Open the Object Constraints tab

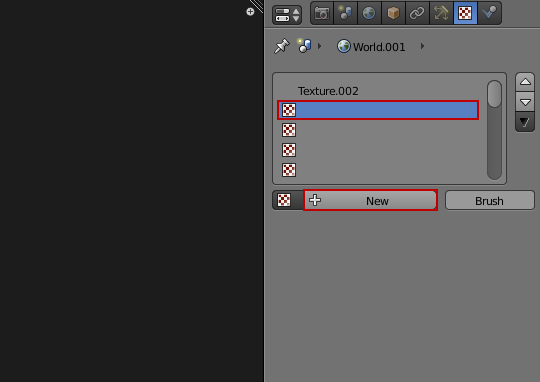tap(417, 13)
